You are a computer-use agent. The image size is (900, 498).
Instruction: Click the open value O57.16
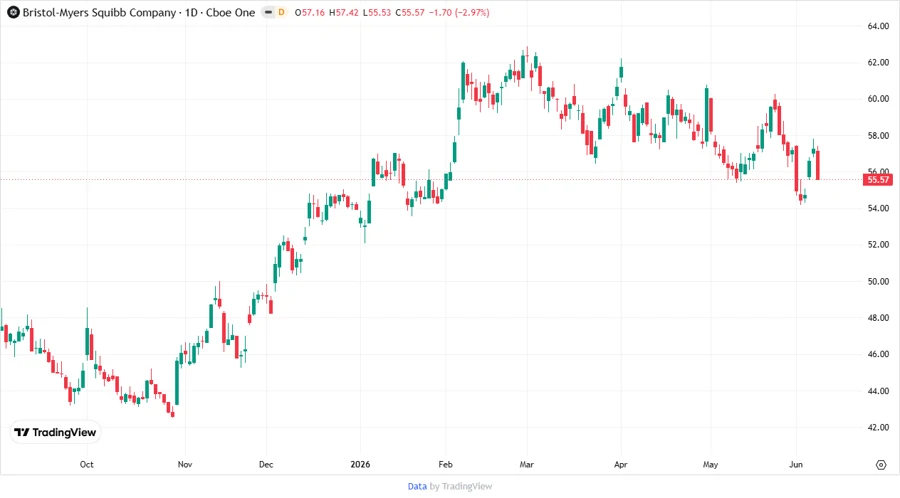[x=310, y=12]
